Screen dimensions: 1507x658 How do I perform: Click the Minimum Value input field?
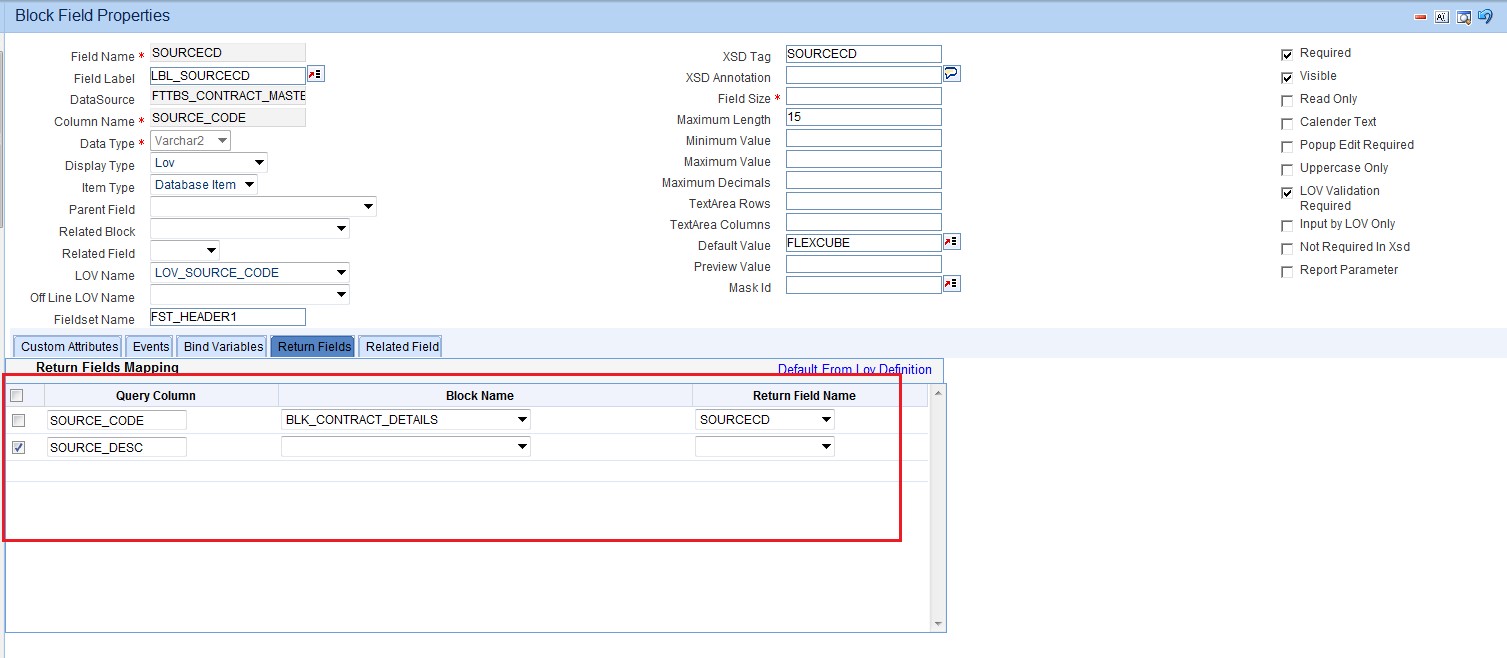tap(864, 138)
